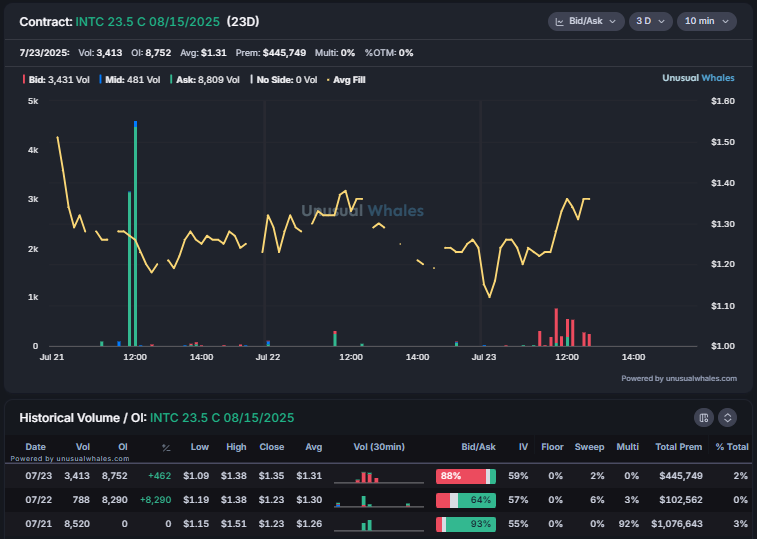Click the Jul 23 x-axis label

point(484,357)
